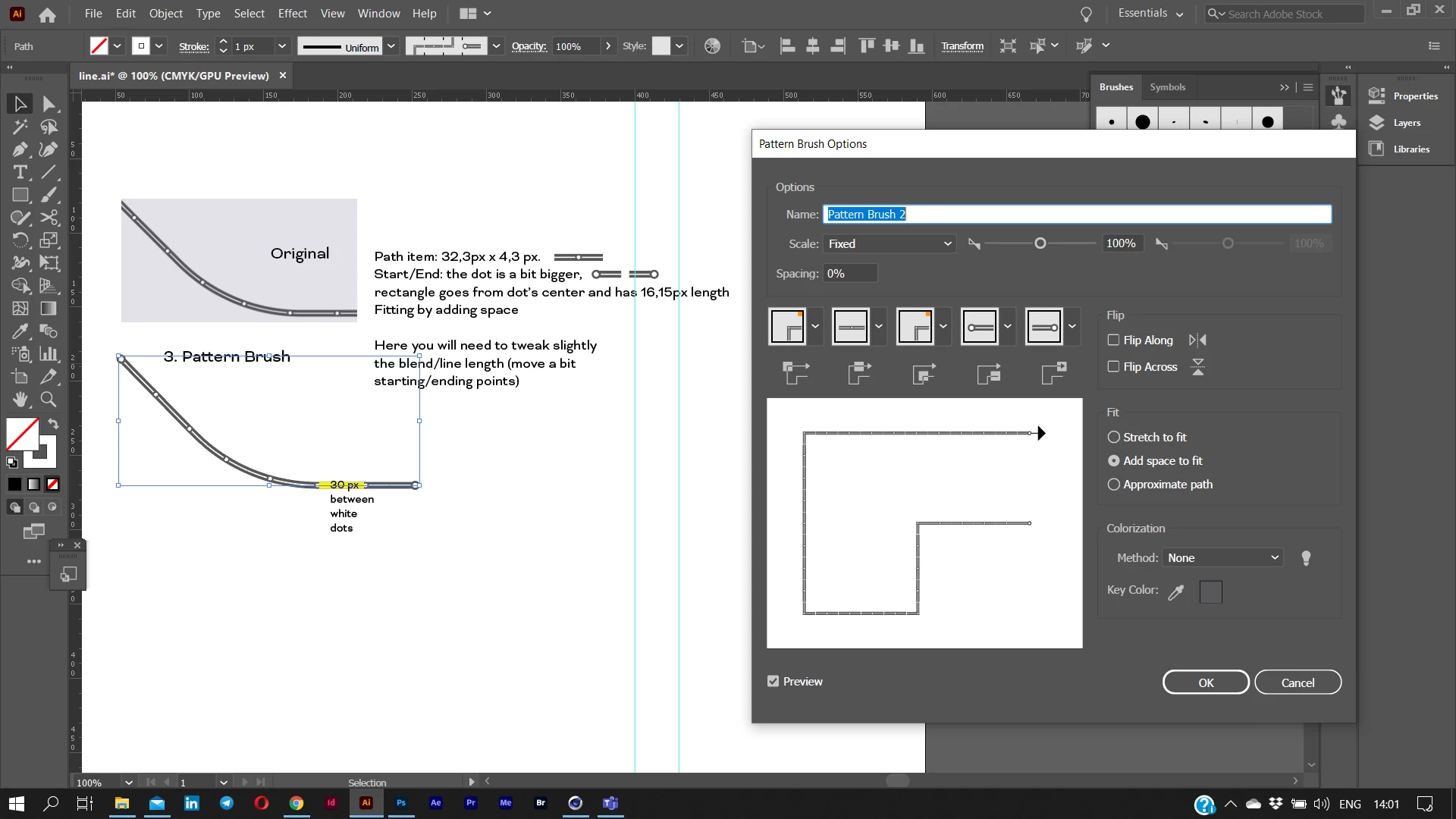Select the Stretch to fit option
1456x819 pixels.
click(x=1113, y=438)
